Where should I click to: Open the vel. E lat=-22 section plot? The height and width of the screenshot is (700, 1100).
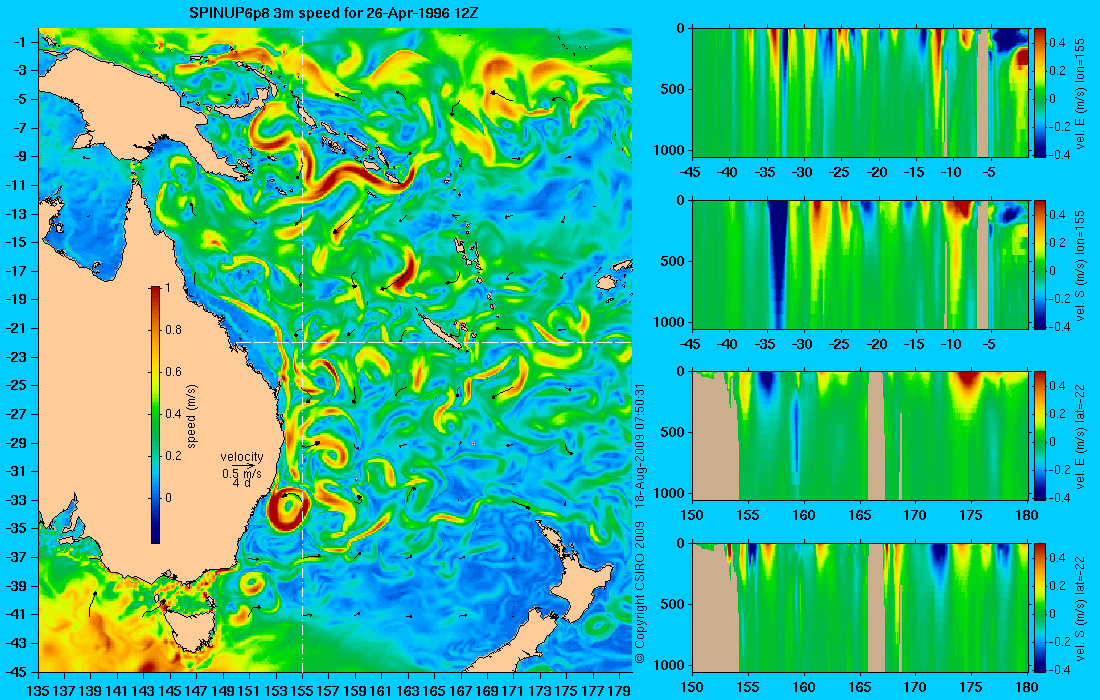coord(860,436)
